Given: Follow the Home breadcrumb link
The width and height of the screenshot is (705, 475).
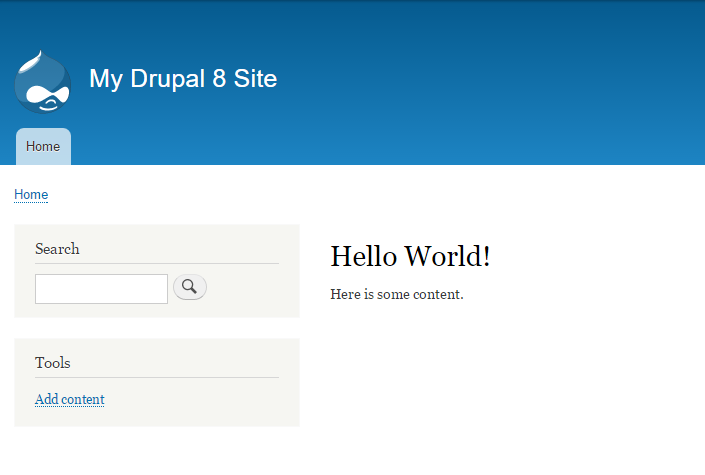Looking at the screenshot, I should coord(31,194).
